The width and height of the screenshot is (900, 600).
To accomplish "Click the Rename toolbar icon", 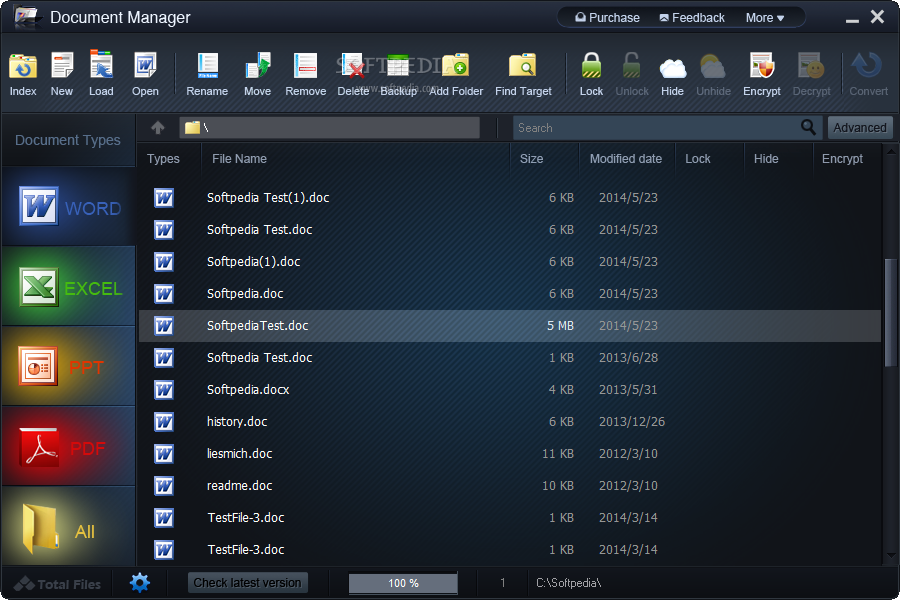I will pyautogui.click(x=207, y=65).
